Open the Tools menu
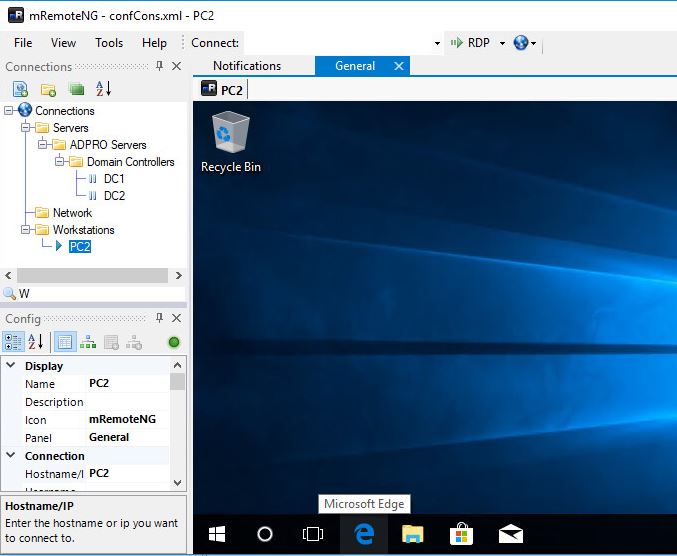 point(109,43)
